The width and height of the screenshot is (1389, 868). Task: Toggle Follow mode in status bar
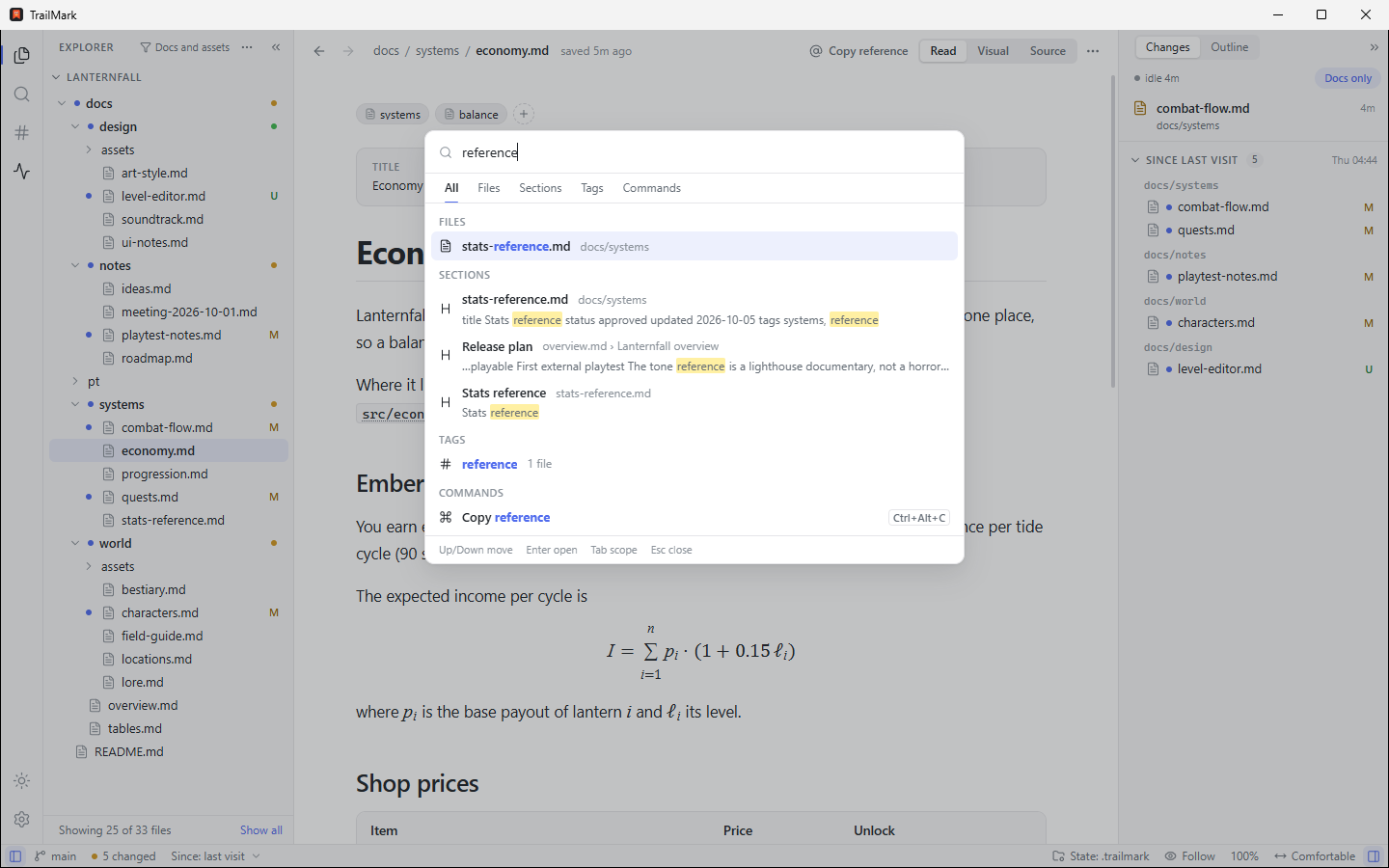point(1189,856)
